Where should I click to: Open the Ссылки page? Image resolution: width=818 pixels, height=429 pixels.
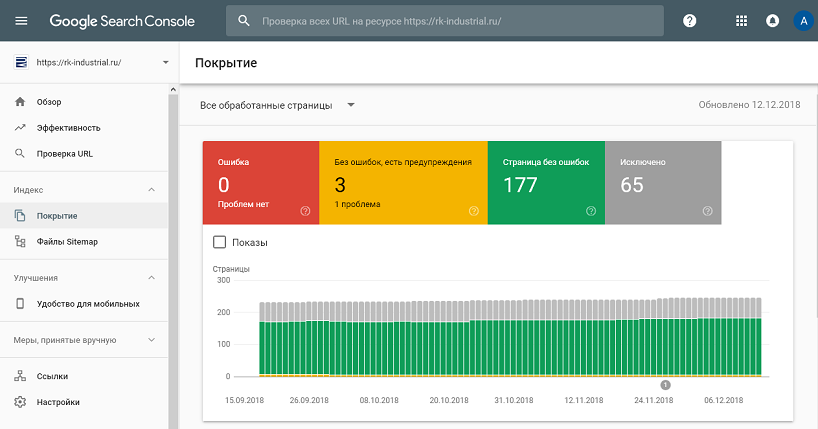[x=84, y=376]
